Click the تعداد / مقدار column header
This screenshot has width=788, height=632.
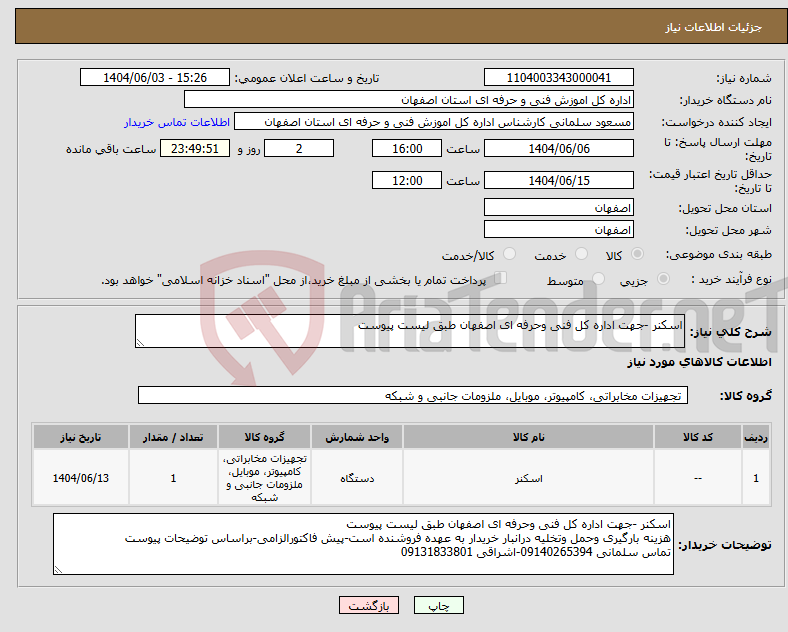(x=173, y=437)
